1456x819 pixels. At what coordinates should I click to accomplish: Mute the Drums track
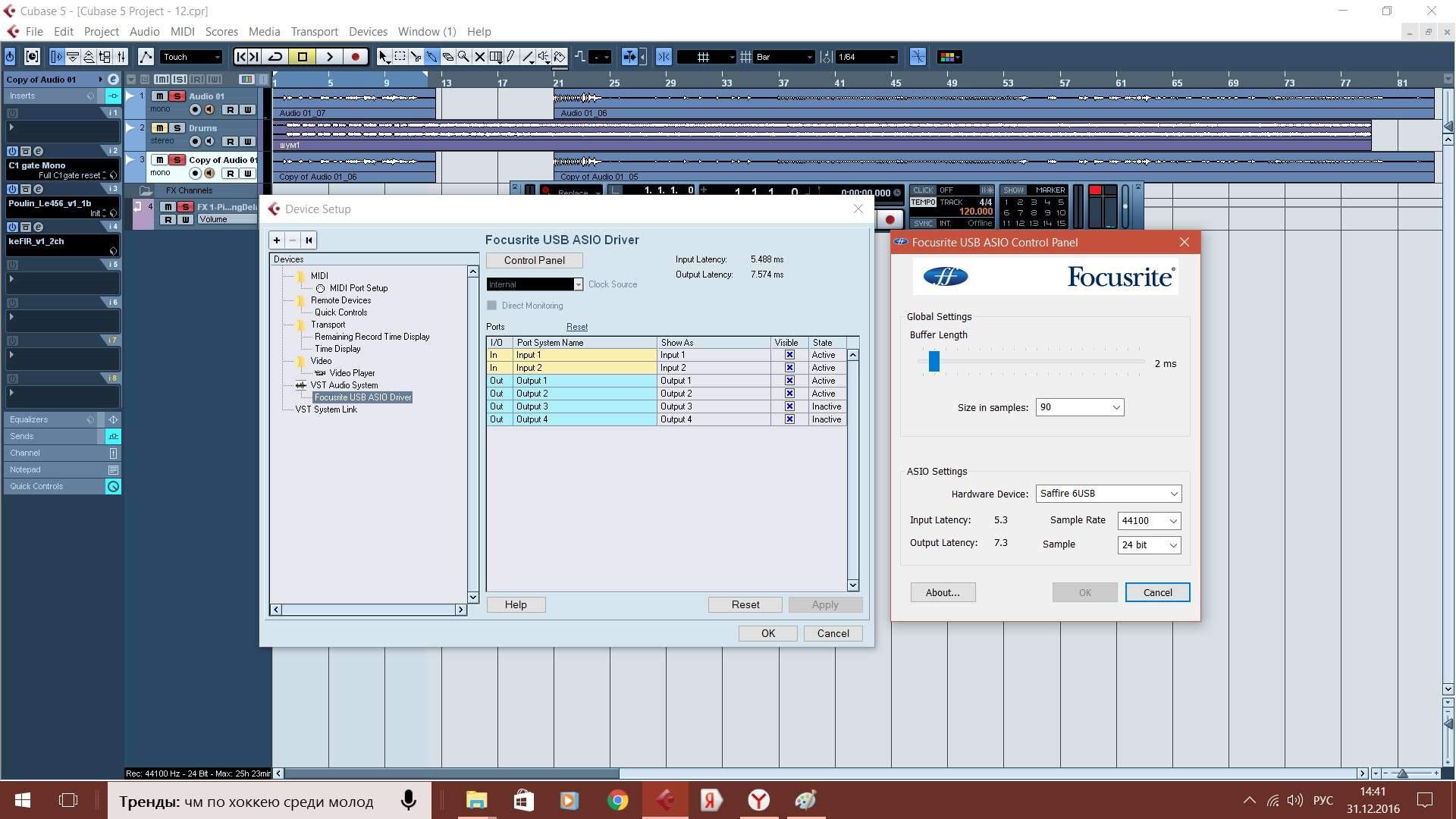pyautogui.click(x=159, y=128)
